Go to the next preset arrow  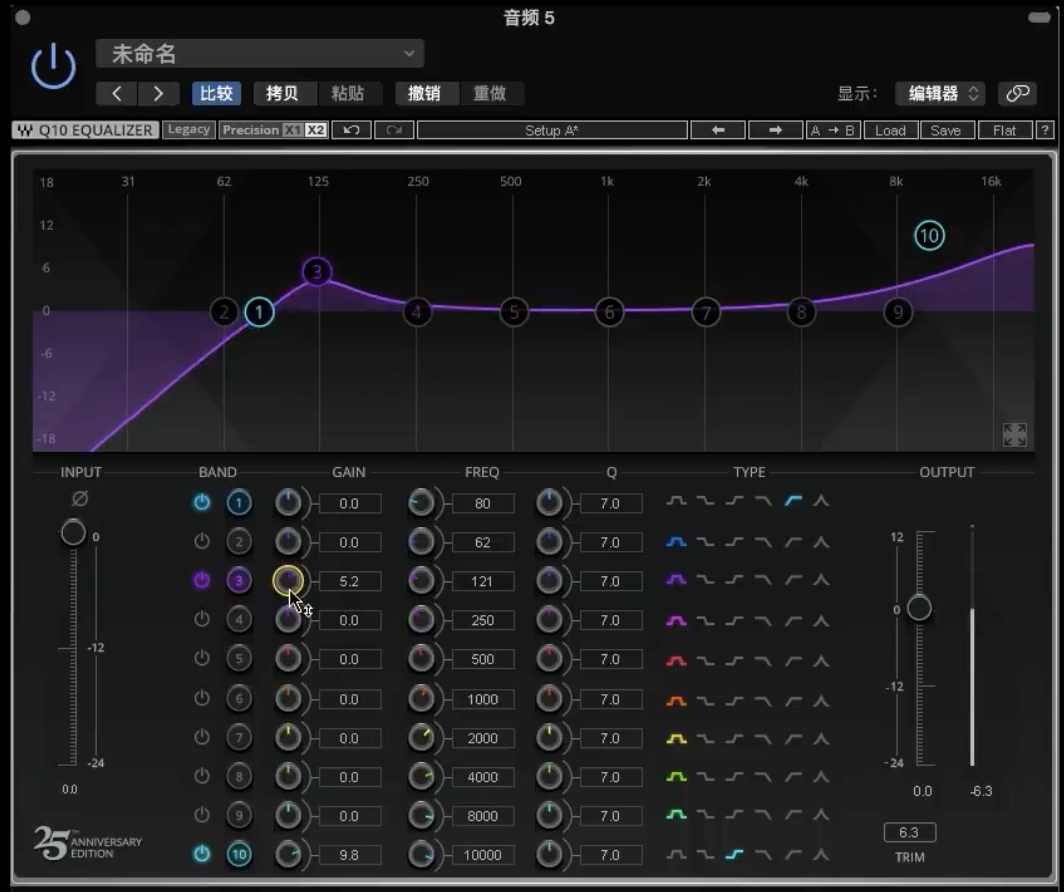(158, 93)
